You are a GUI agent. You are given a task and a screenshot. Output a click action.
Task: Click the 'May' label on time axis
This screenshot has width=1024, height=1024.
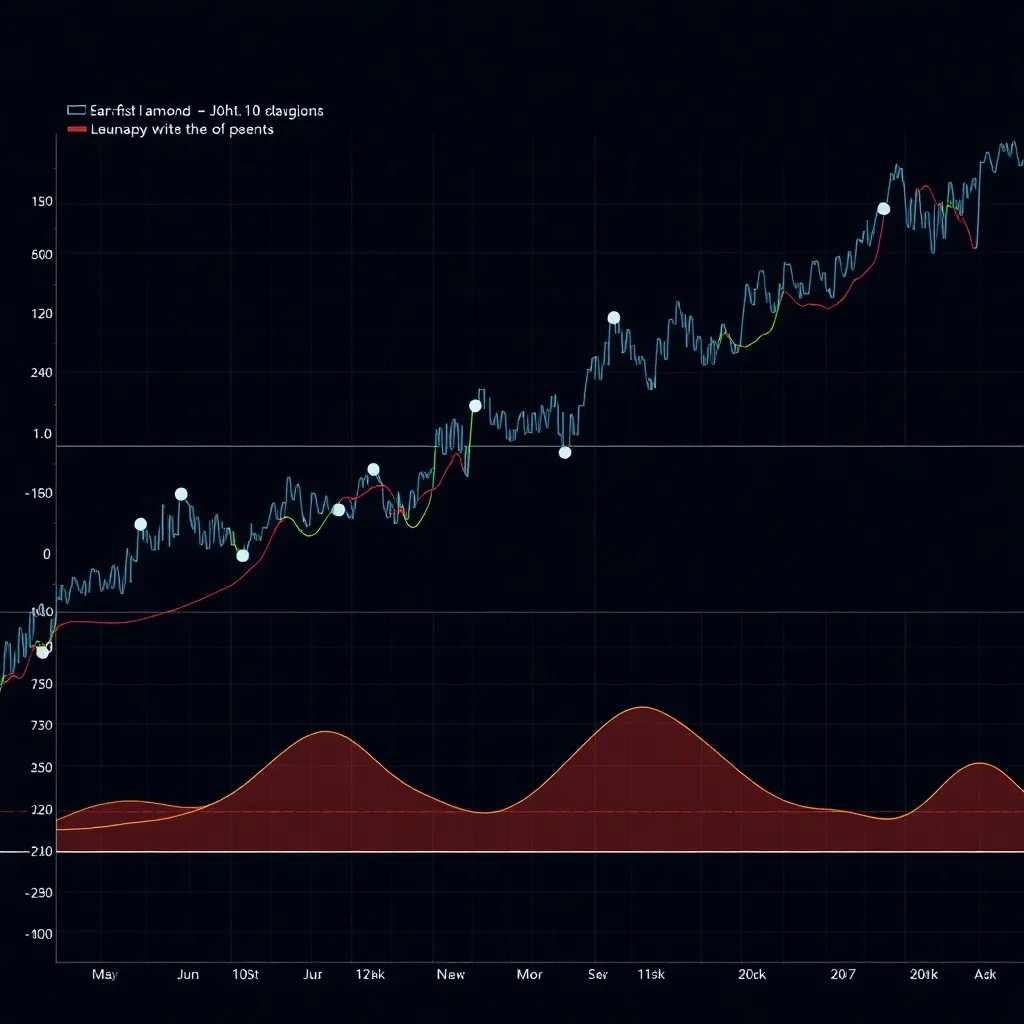pos(104,974)
